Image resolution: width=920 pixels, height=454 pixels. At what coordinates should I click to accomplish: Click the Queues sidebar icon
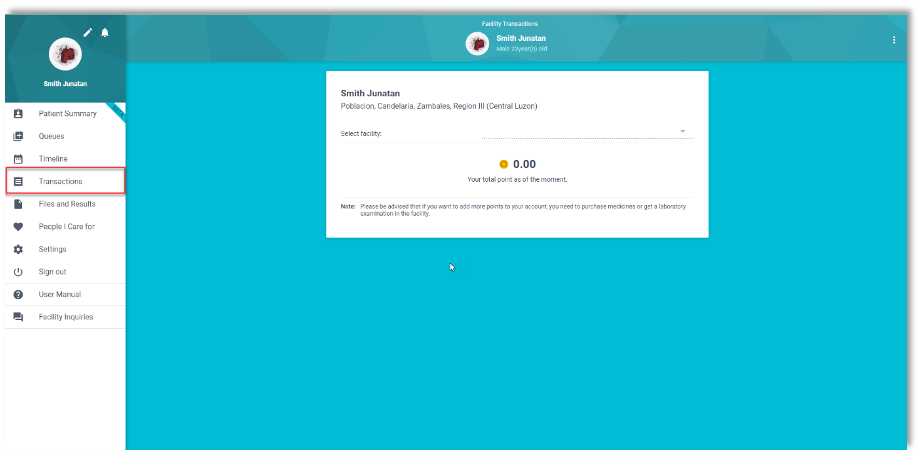coord(18,136)
